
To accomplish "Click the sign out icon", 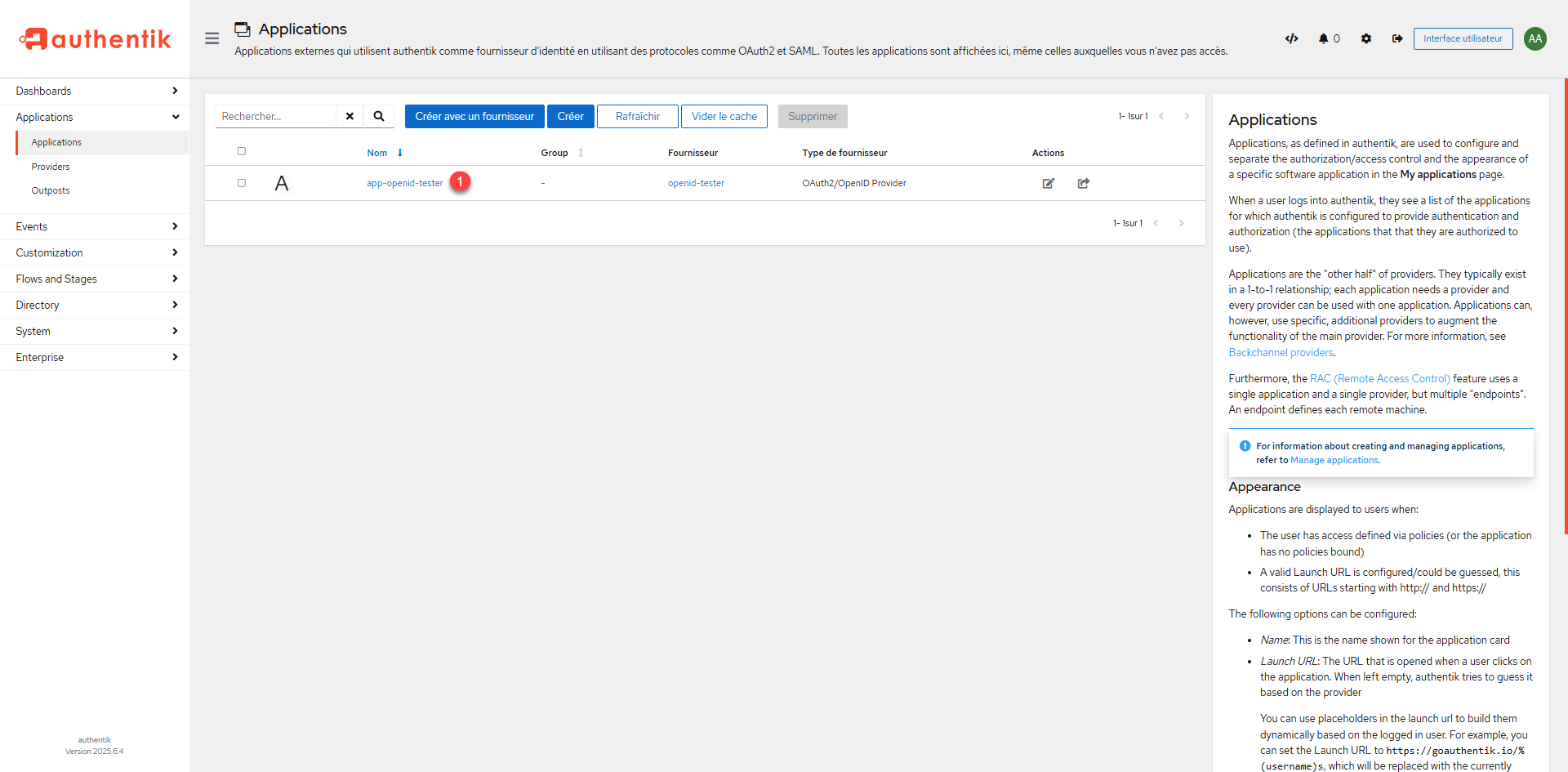I will [x=1397, y=38].
